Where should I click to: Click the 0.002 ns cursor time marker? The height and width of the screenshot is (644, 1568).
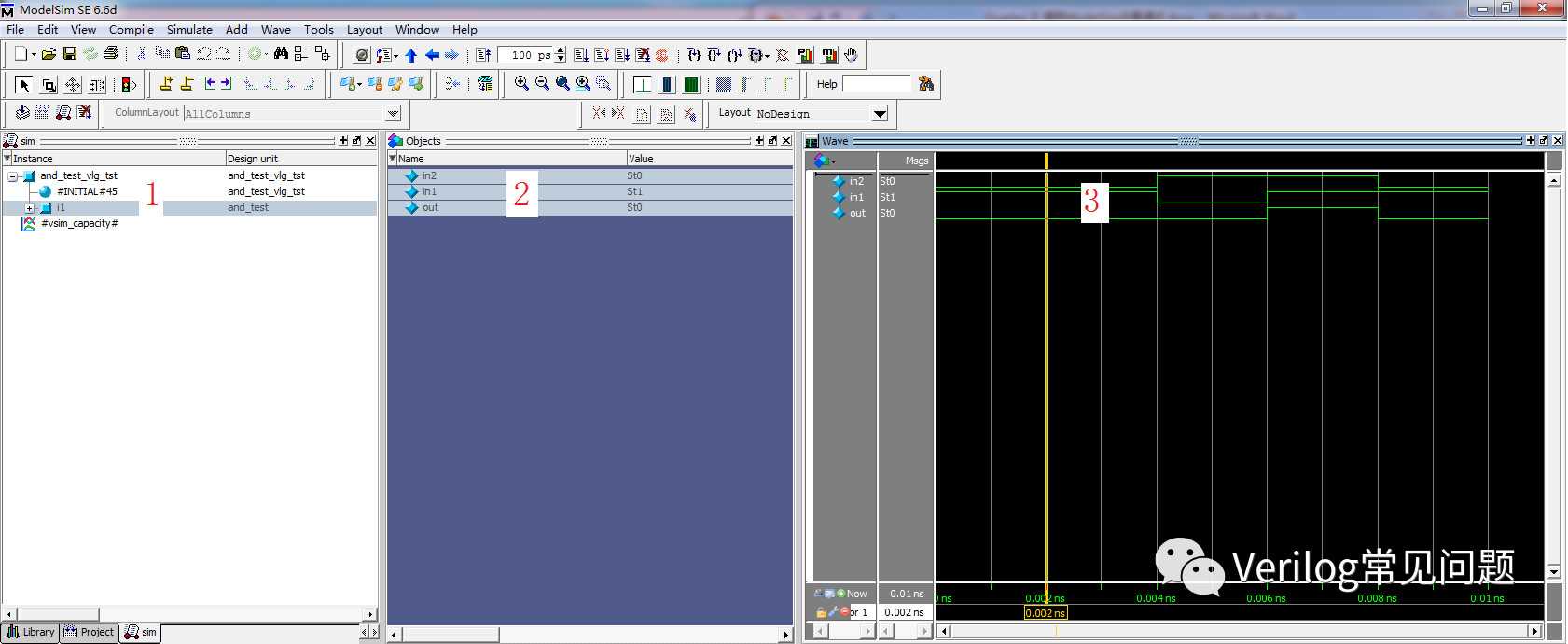coord(1046,613)
